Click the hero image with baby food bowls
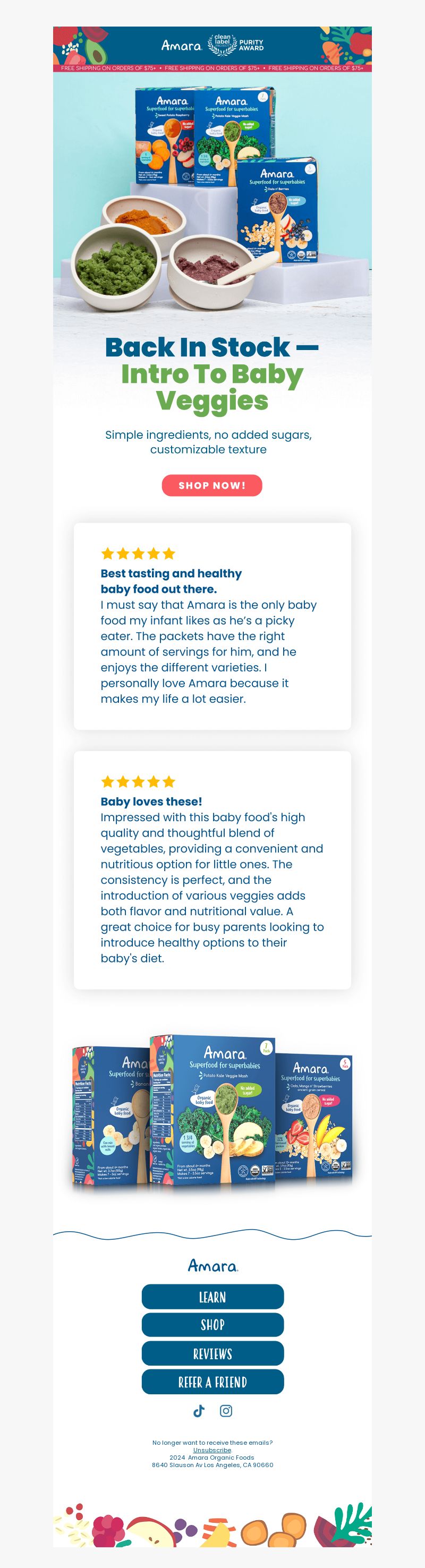 tap(212, 201)
